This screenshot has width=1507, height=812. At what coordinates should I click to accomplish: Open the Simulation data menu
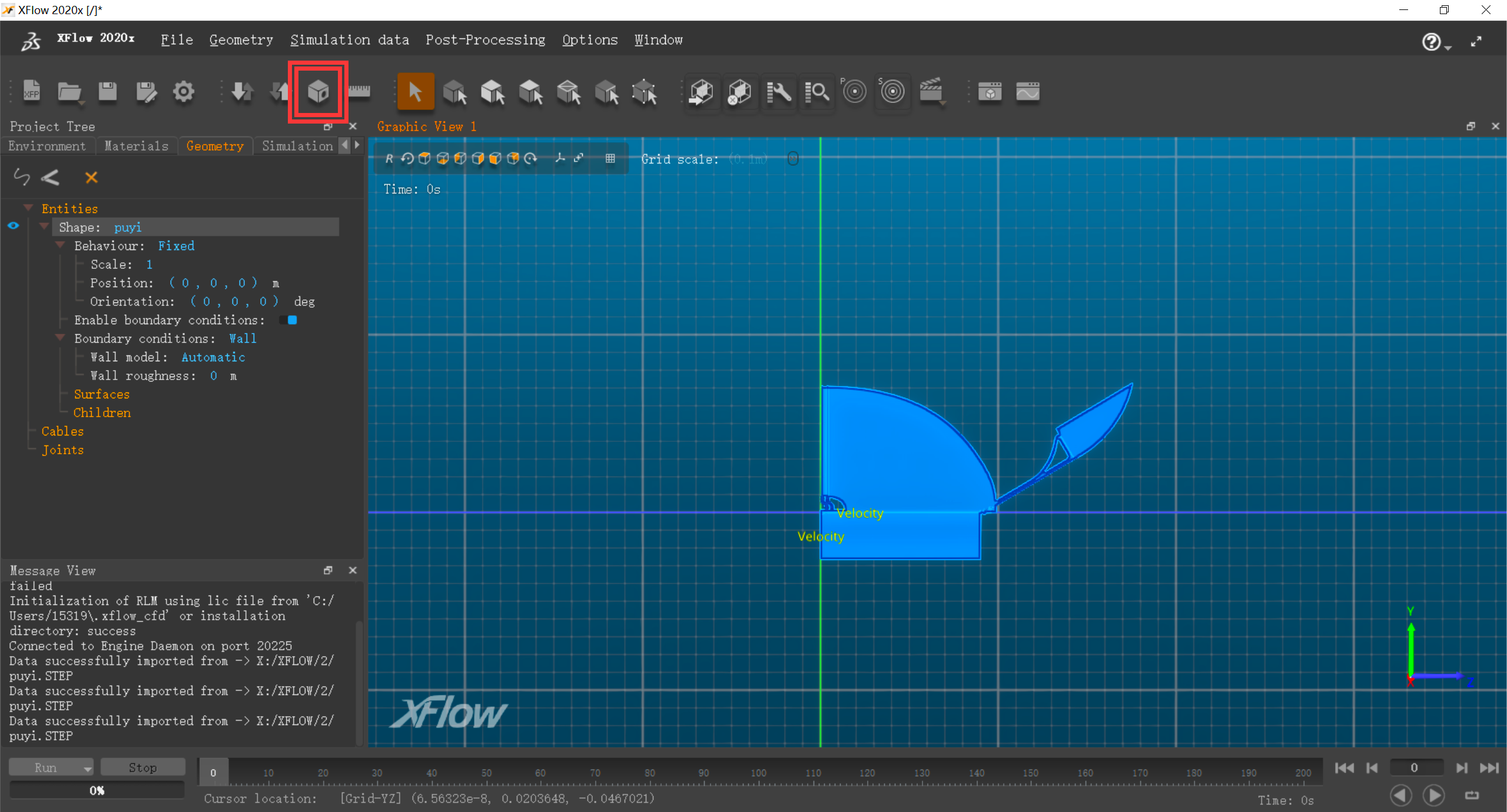tap(349, 40)
